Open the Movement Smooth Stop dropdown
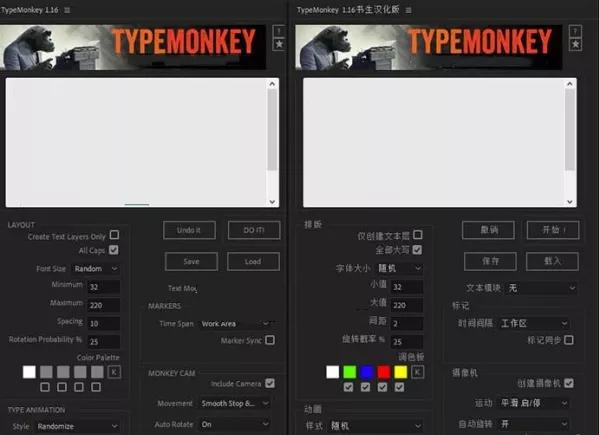 click(235, 403)
